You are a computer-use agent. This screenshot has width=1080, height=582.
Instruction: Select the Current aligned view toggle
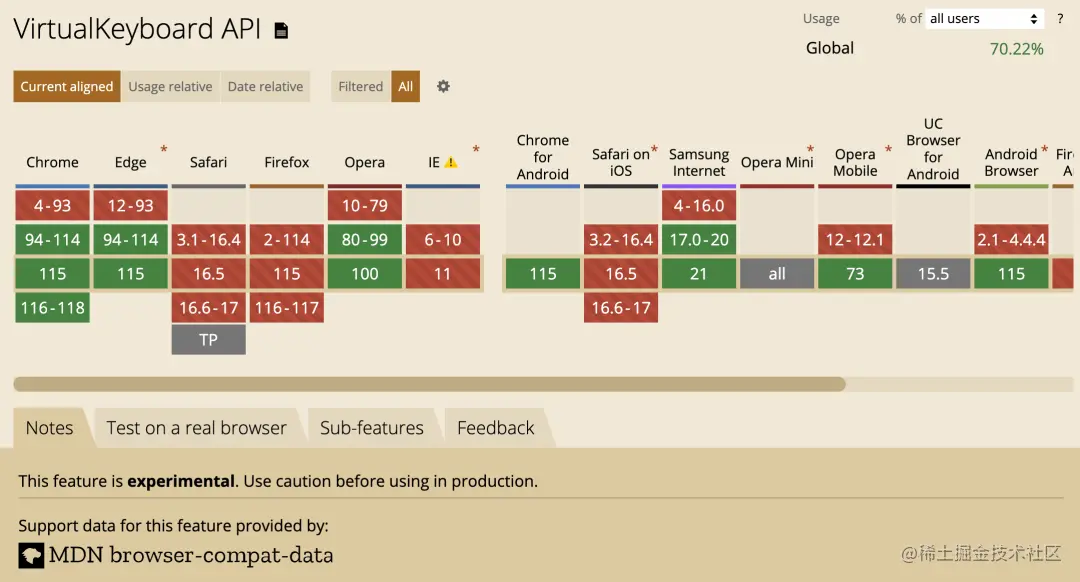tap(67, 86)
